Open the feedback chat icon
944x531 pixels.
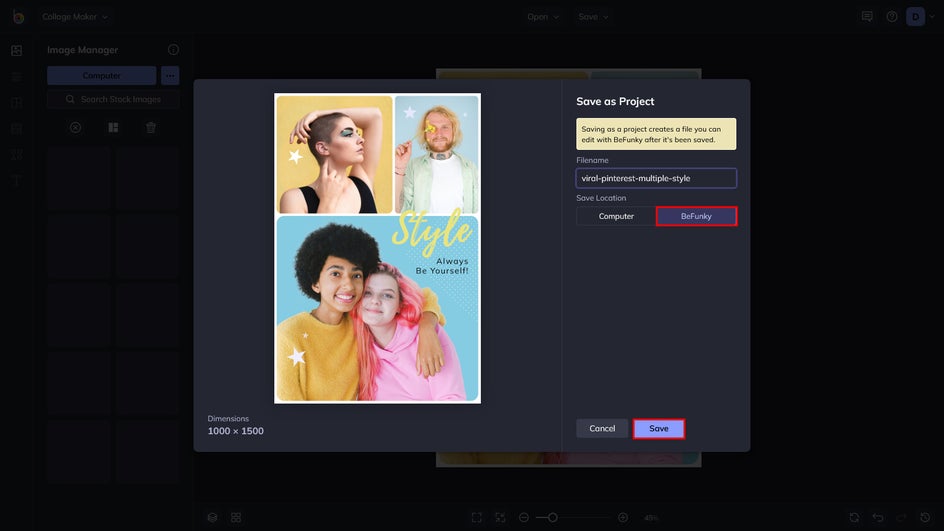point(867,17)
